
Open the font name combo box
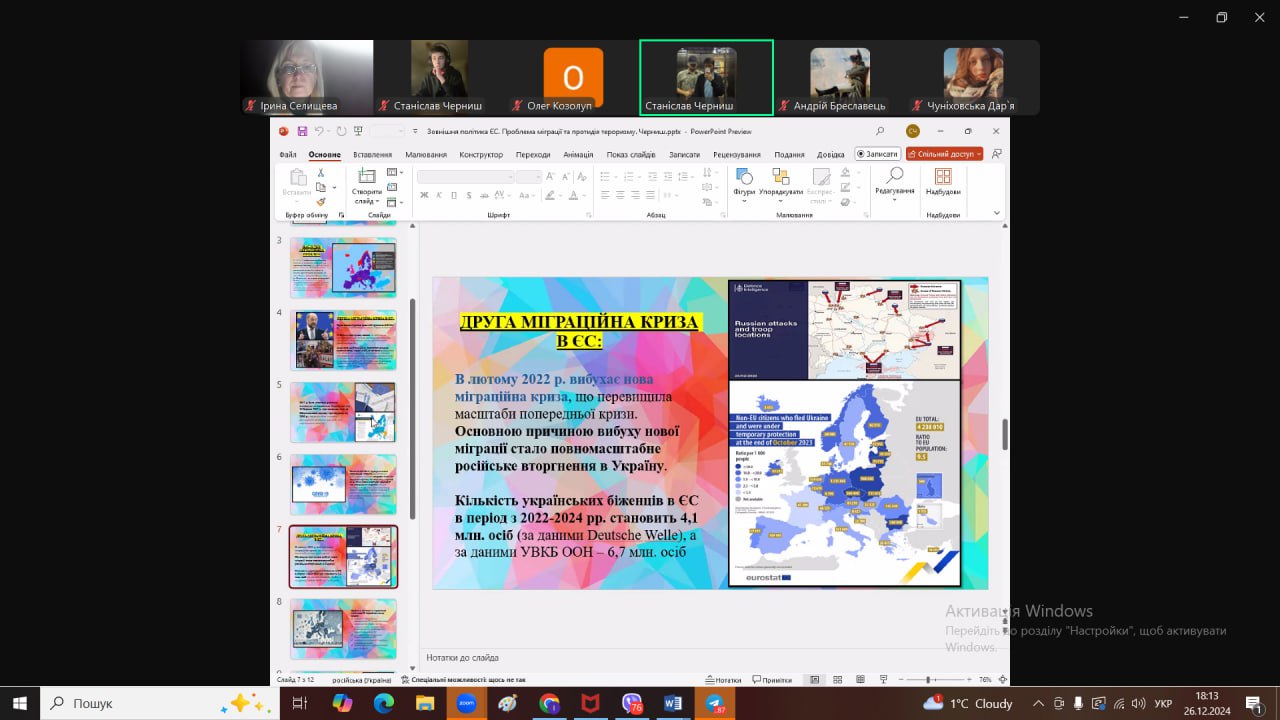click(466, 176)
